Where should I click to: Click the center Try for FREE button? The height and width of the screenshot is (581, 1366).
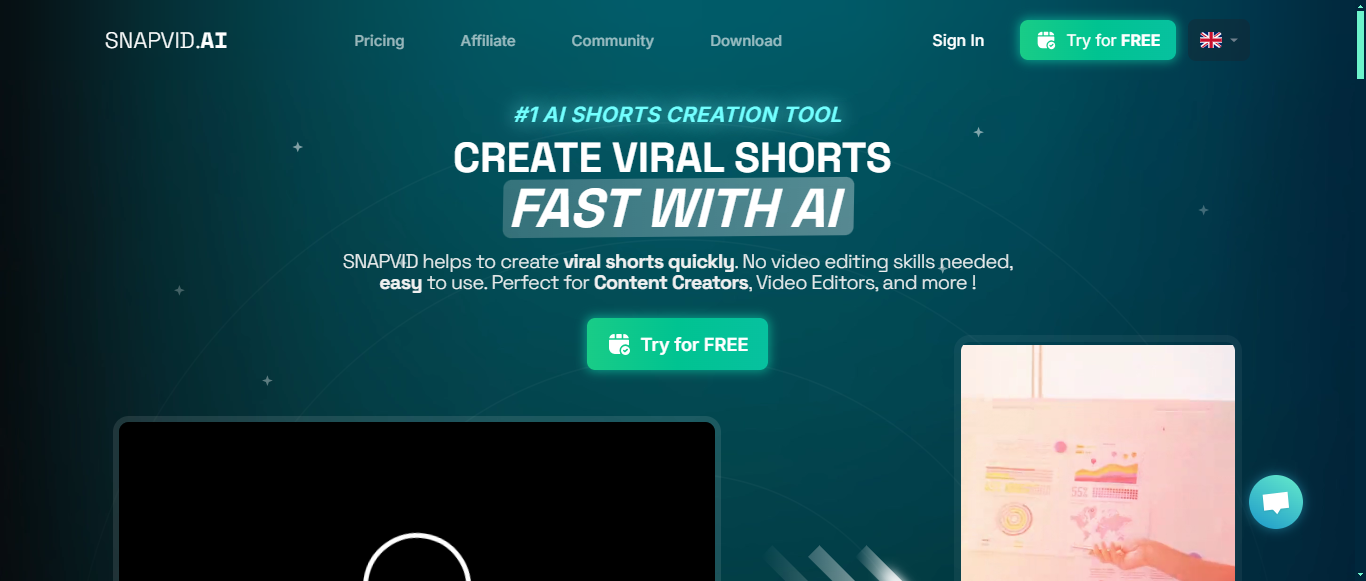pos(677,344)
